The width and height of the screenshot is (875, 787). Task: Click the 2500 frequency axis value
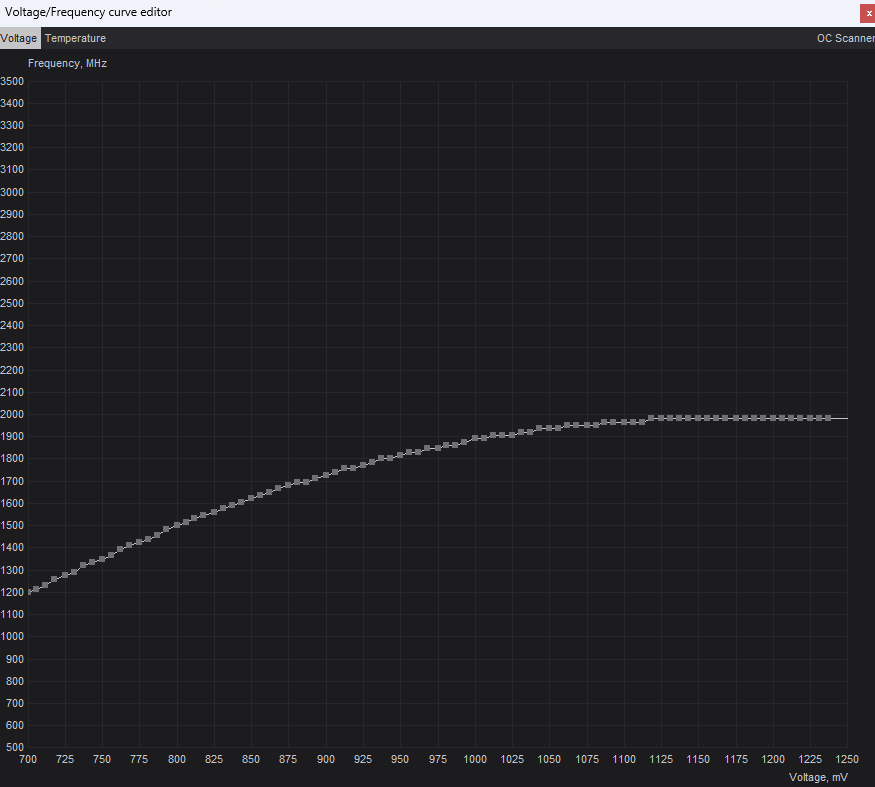(x=12, y=303)
